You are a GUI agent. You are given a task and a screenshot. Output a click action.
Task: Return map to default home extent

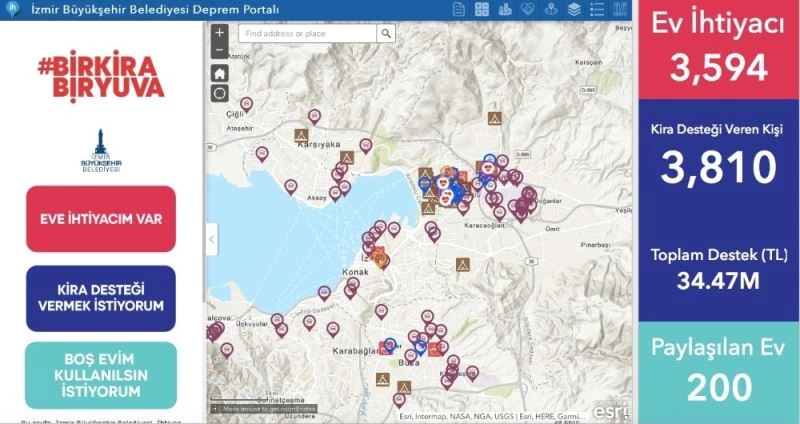click(219, 73)
